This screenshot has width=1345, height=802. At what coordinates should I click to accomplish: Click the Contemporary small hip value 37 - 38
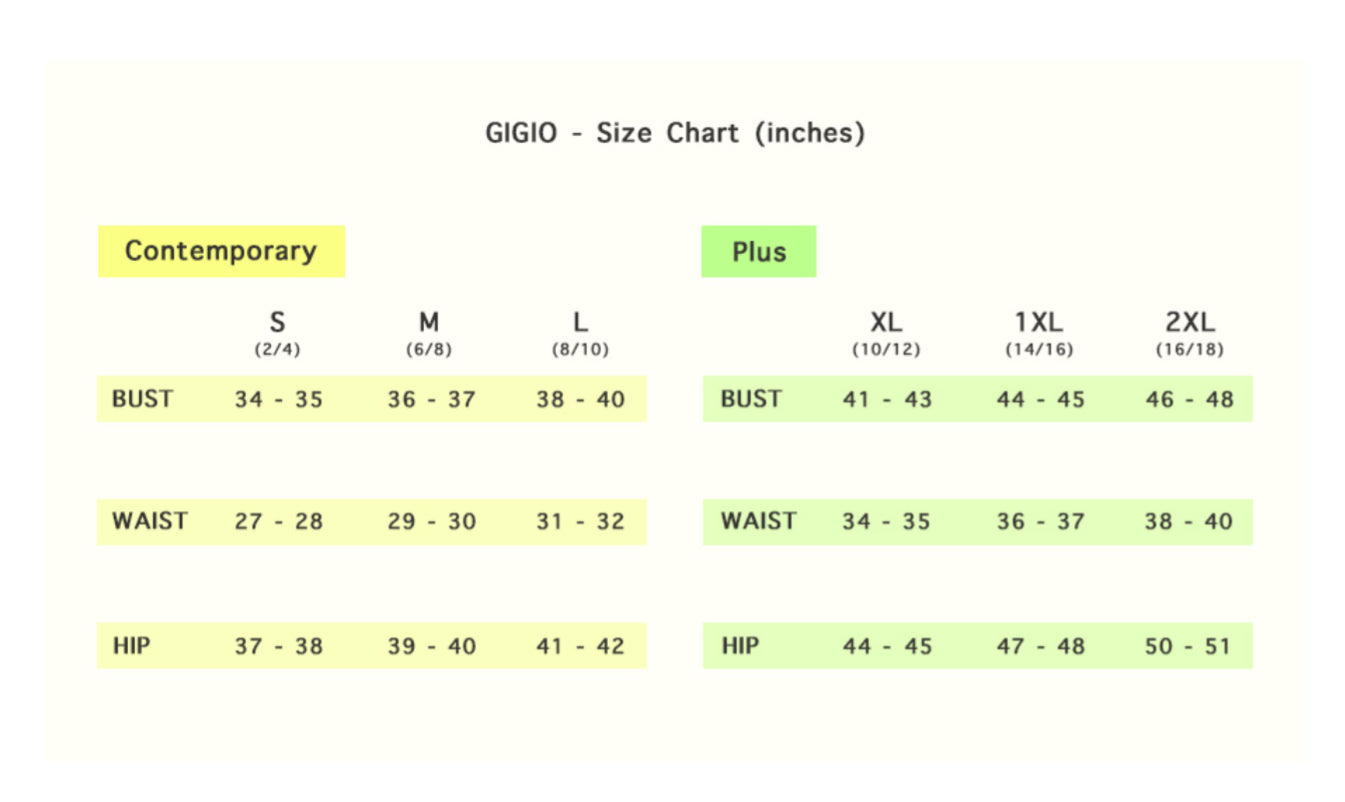[279, 647]
